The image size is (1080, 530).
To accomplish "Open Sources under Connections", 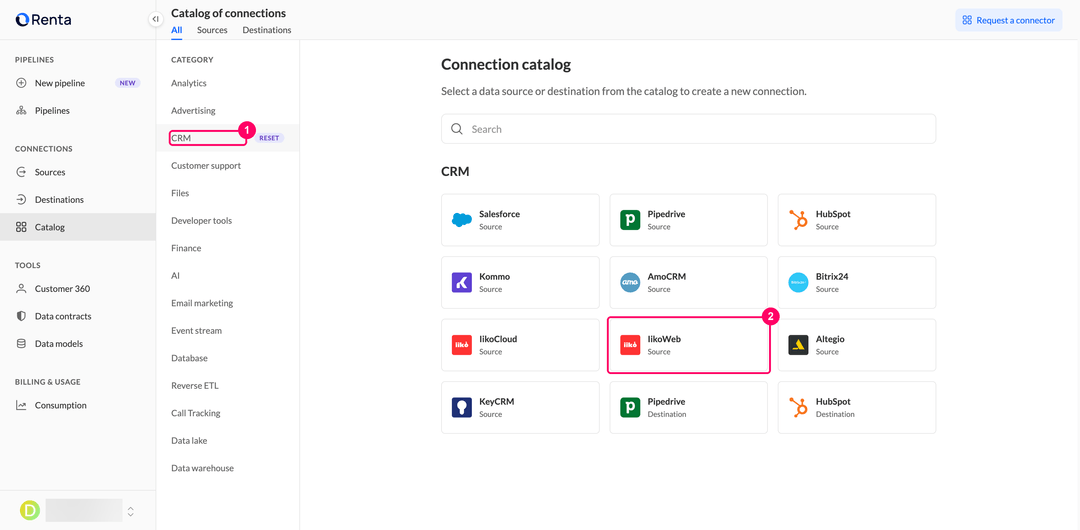I will coord(78,172).
